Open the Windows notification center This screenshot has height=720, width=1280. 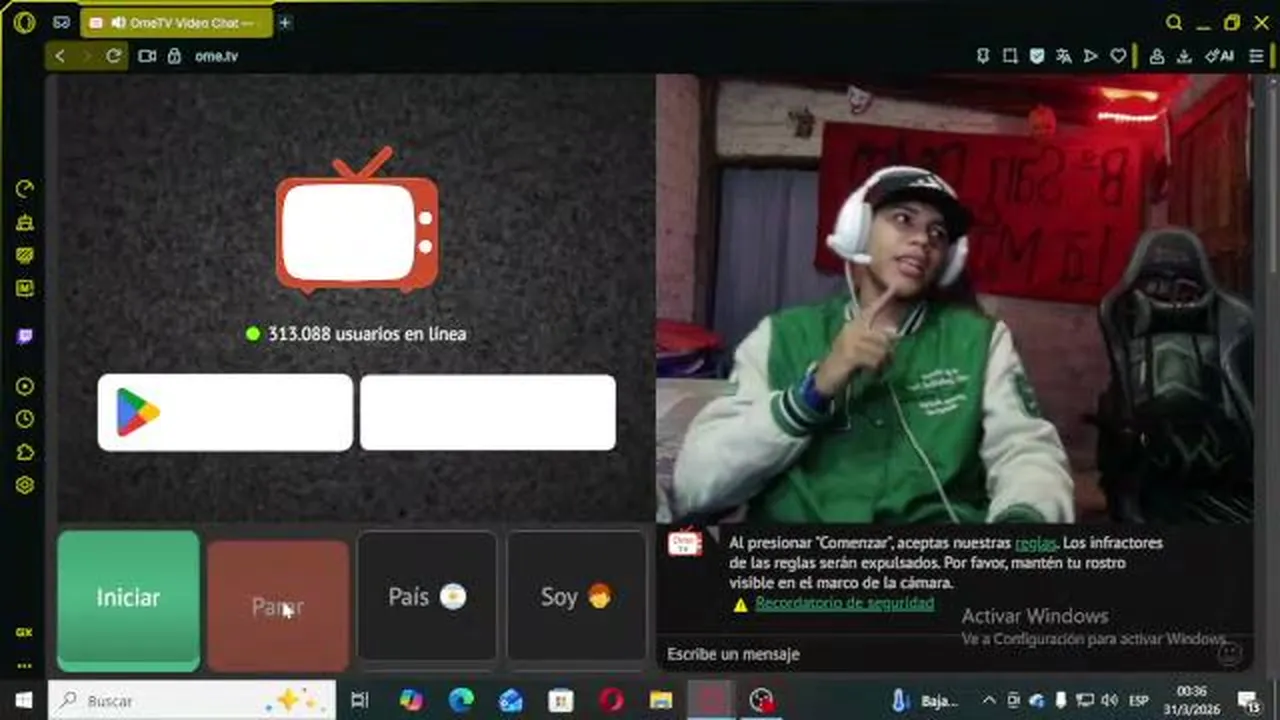pos(1248,700)
